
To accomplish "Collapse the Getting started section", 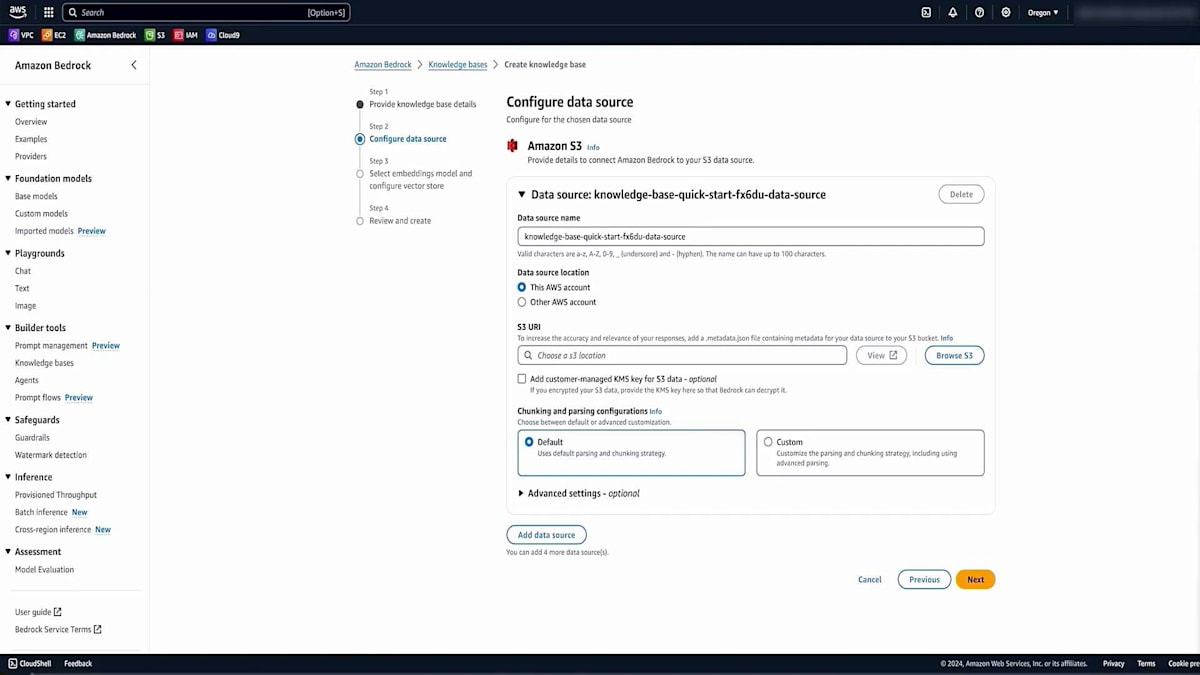I will pos(8,104).
